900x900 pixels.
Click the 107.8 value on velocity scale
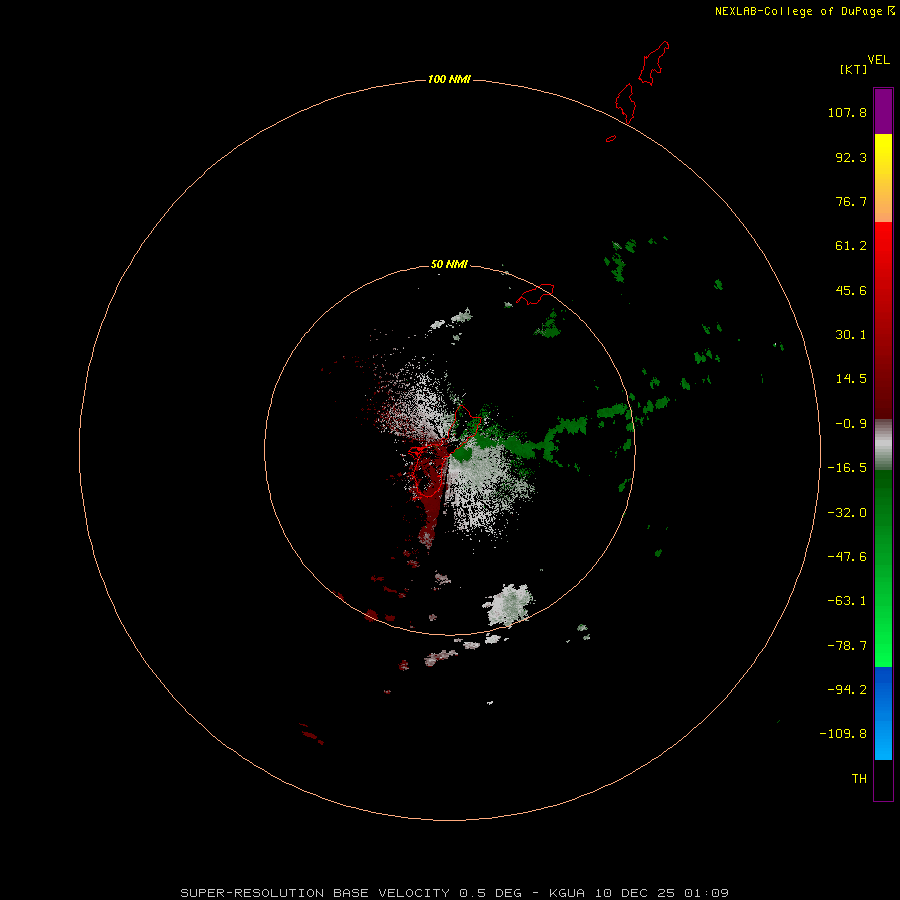[x=847, y=112]
